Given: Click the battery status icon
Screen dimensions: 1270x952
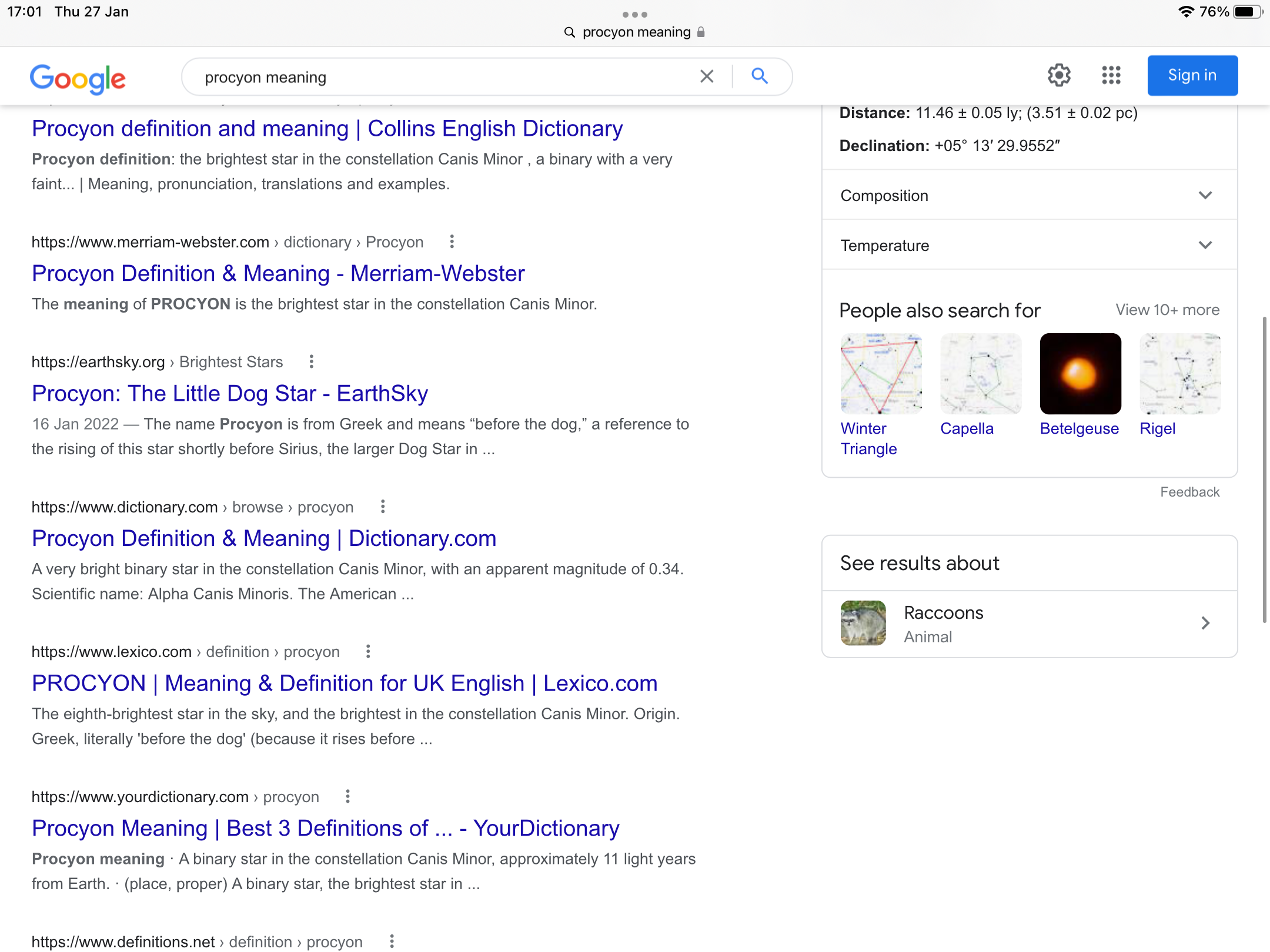Looking at the screenshot, I should tap(1247, 12).
